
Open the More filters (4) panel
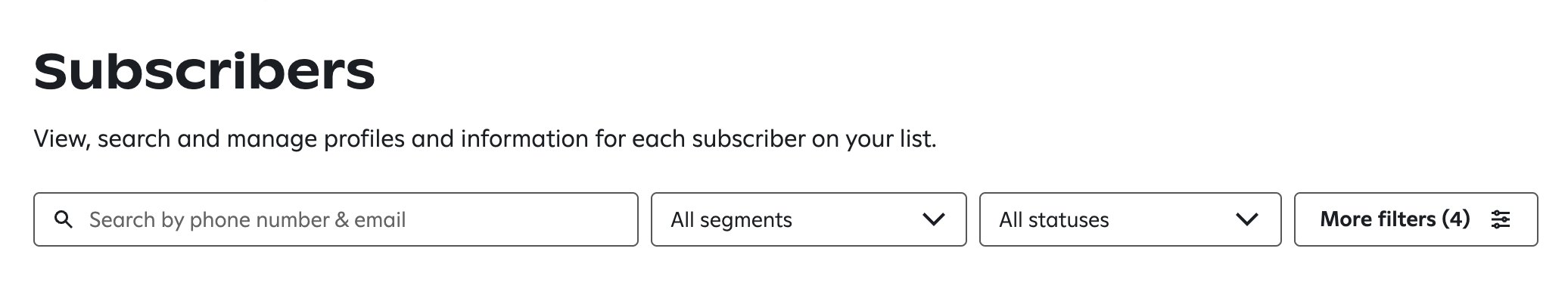(x=1415, y=219)
